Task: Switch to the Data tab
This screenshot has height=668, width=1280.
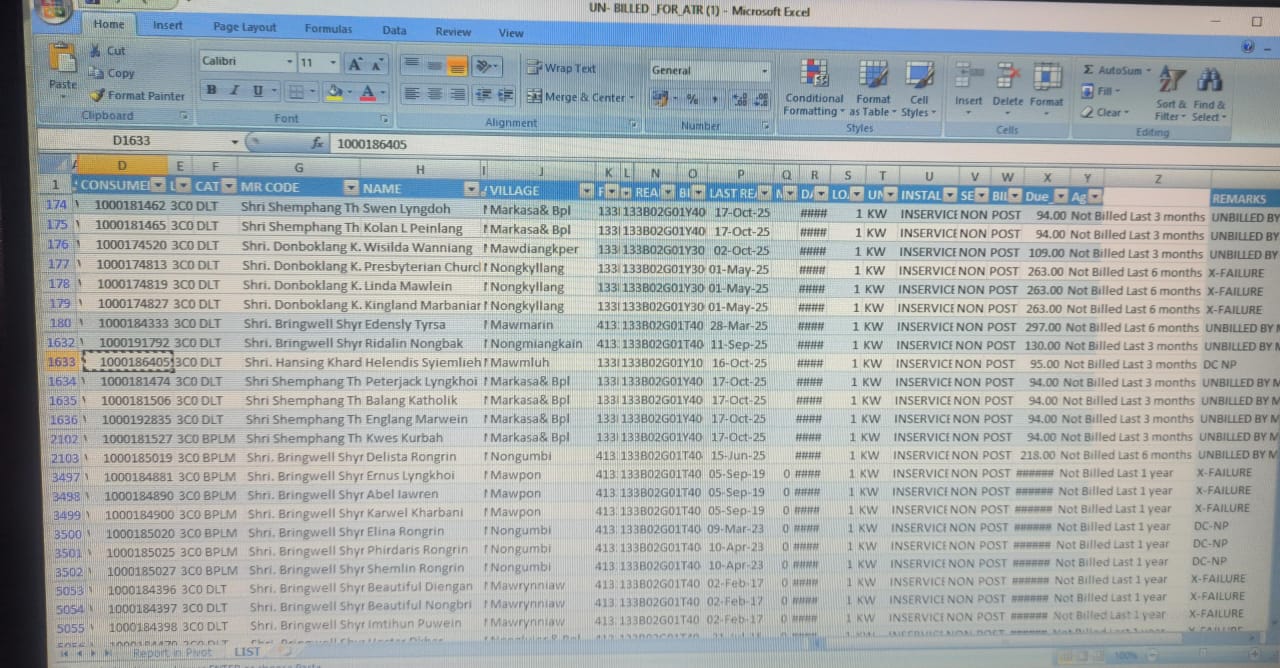Action: [395, 30]
